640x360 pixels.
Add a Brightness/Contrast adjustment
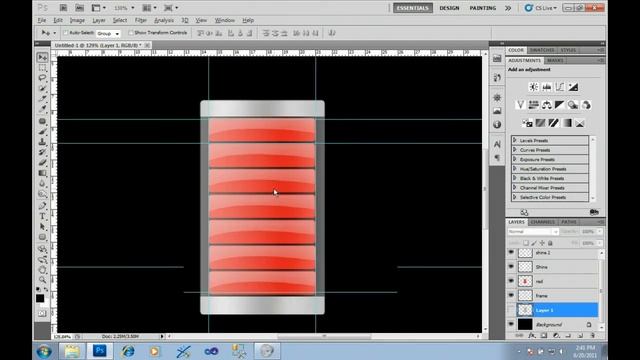pos(533,87)
